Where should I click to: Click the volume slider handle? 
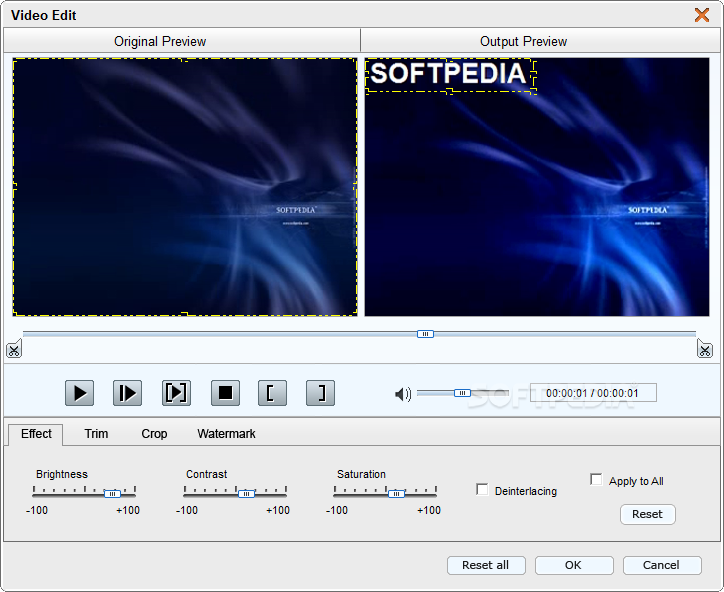pyautogui.click(x=462, y=393)
